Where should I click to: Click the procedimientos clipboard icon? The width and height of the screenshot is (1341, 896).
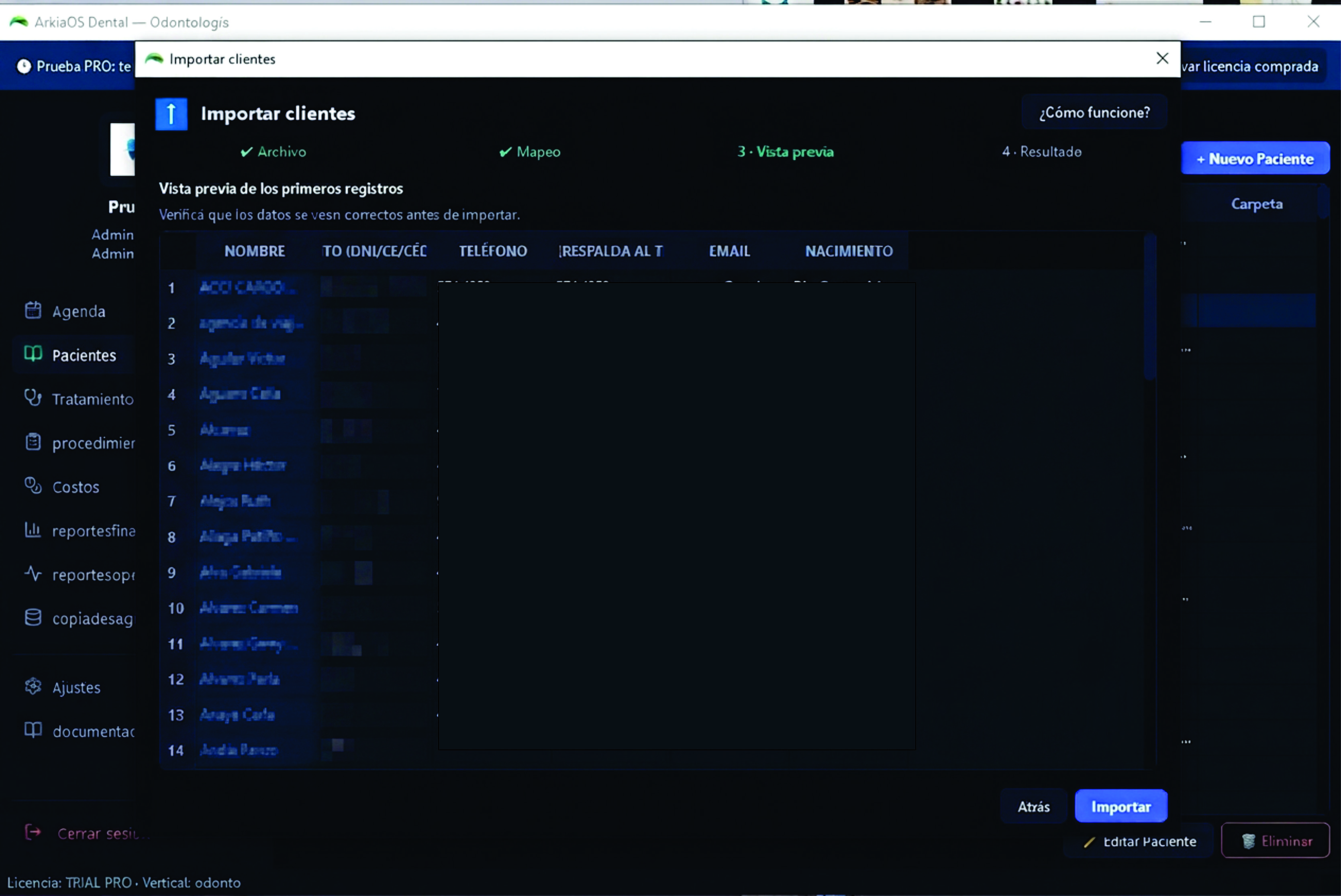click(33, 442)
